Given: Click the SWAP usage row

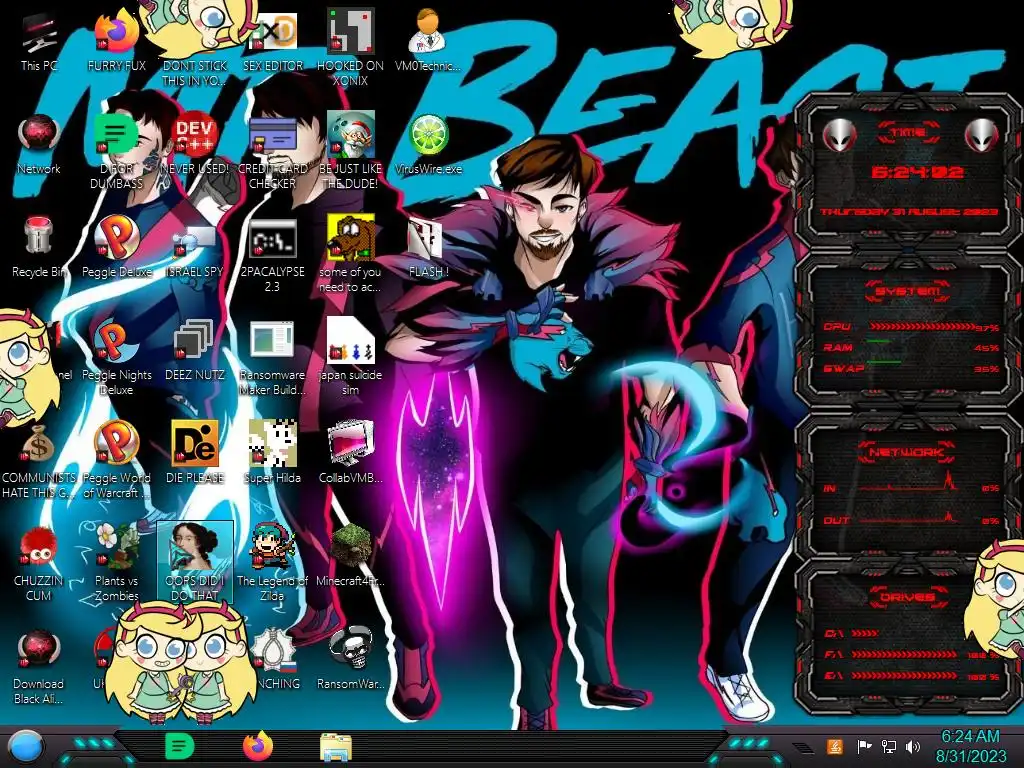Looking at the screenshot, I should point(910,369).
